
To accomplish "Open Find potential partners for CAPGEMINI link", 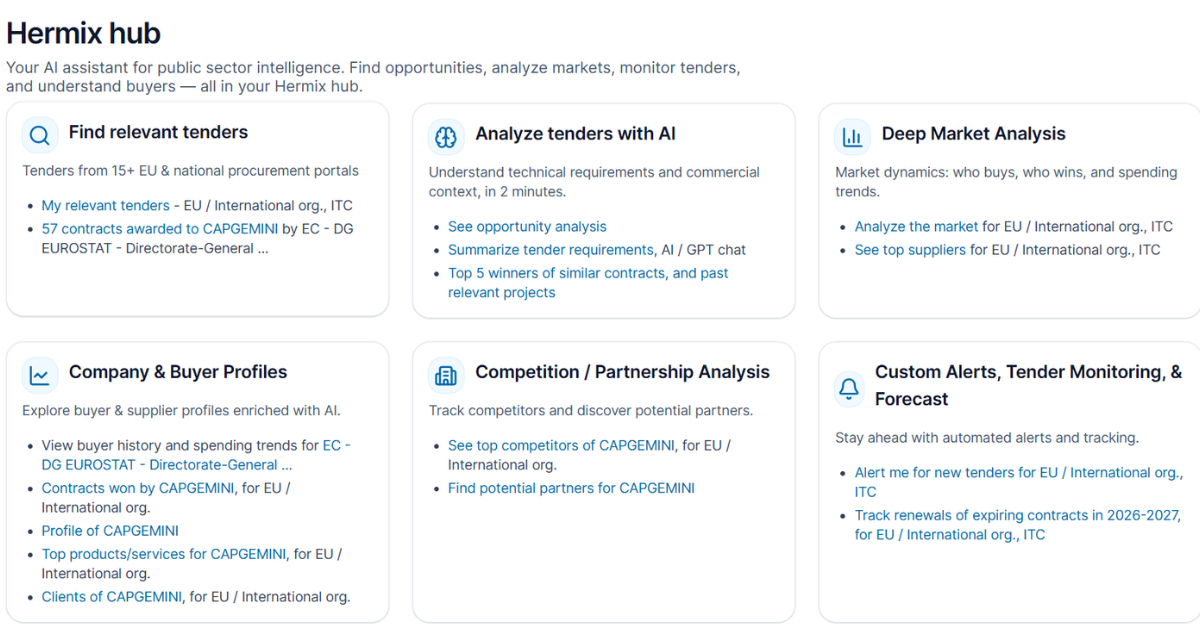I will [571, 489].
